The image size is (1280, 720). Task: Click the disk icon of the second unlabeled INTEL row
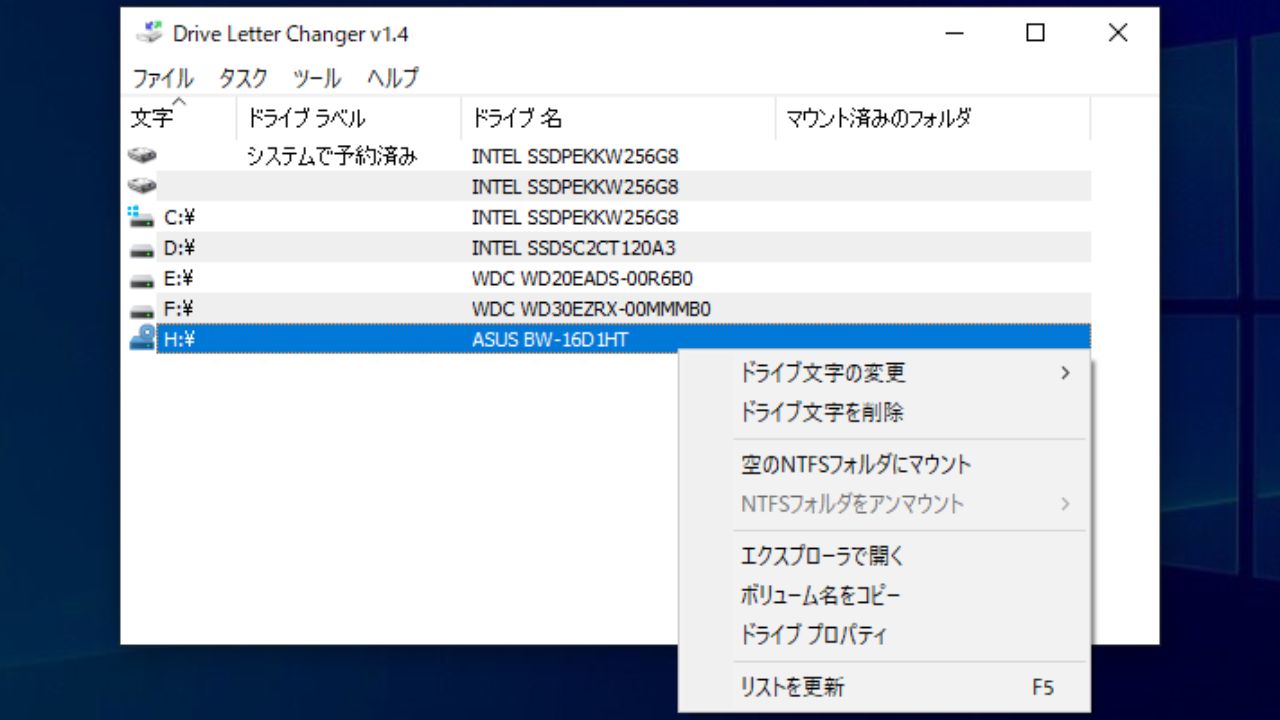142,186
